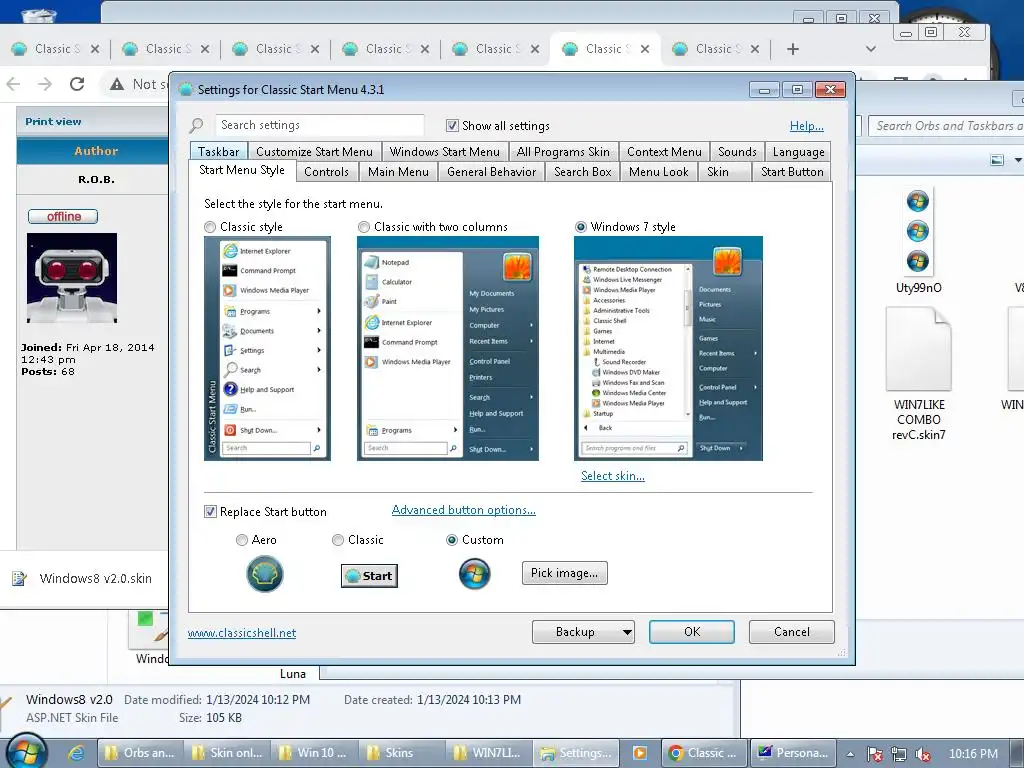Open the Search Box tab
The width and height of the screenshot is (1024, 768).
tap(583, 172)
